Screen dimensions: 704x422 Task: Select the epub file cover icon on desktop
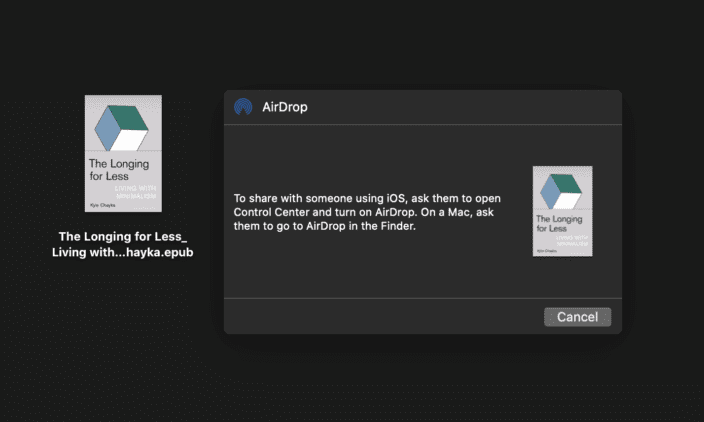coord(123,154)
